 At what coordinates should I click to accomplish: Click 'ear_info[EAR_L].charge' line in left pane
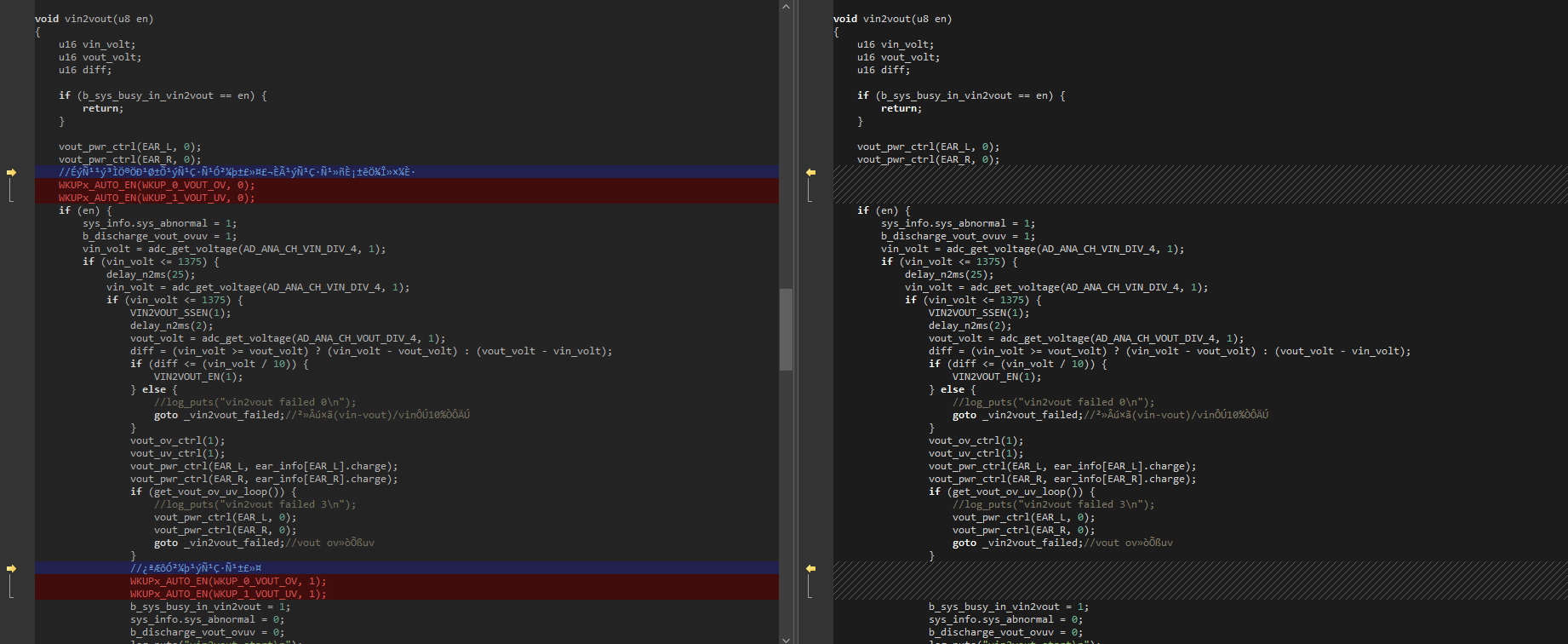264,466
